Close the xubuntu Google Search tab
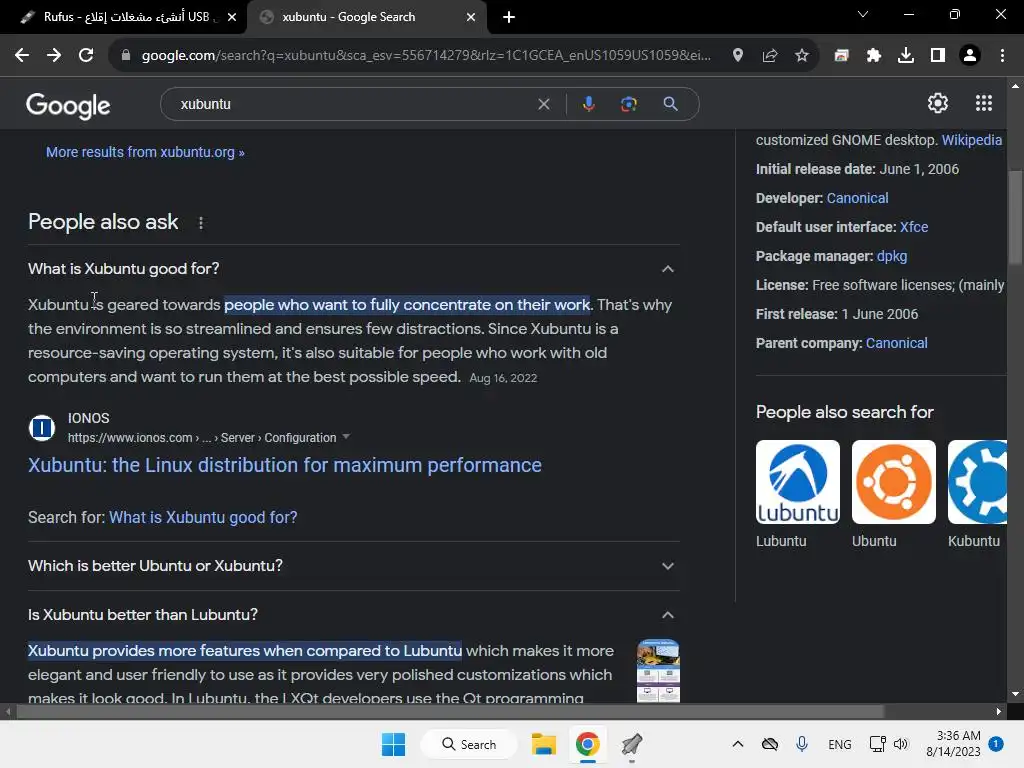The image size is (1024, 768). click(471, 18)
